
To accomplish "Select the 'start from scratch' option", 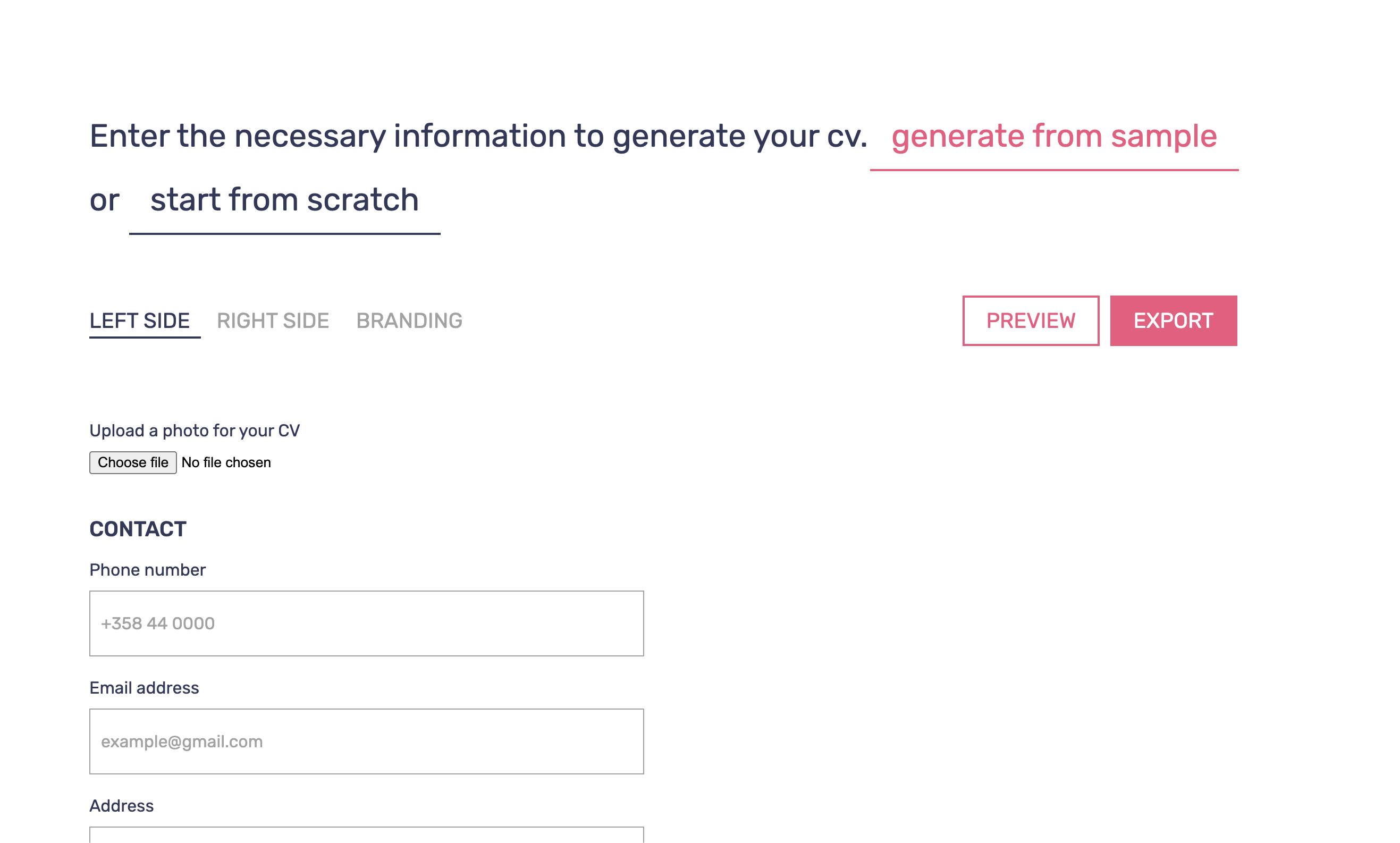I will (284, 200).
